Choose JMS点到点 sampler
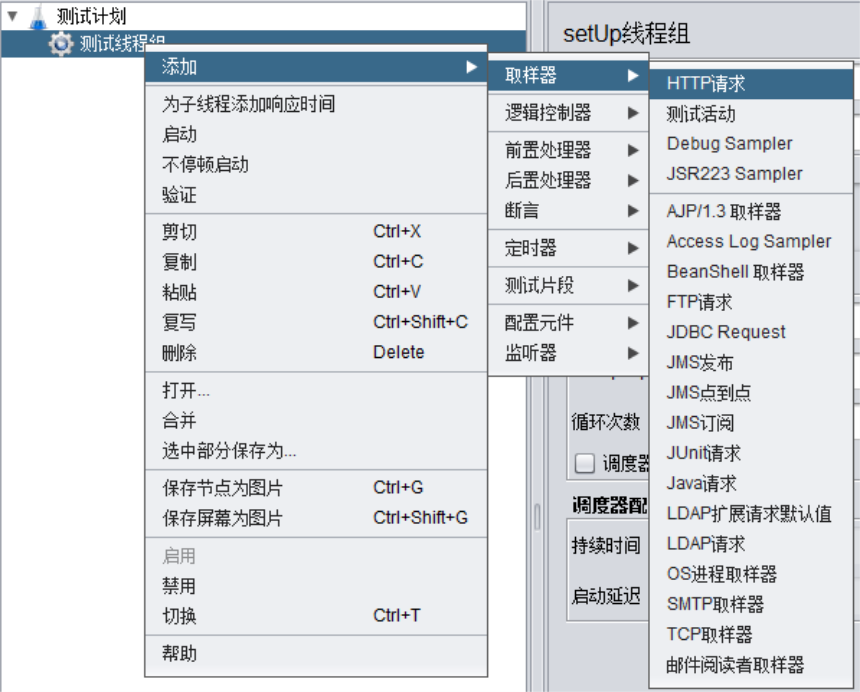The height and width of the screenshot is (692, 860). [751, 393]
